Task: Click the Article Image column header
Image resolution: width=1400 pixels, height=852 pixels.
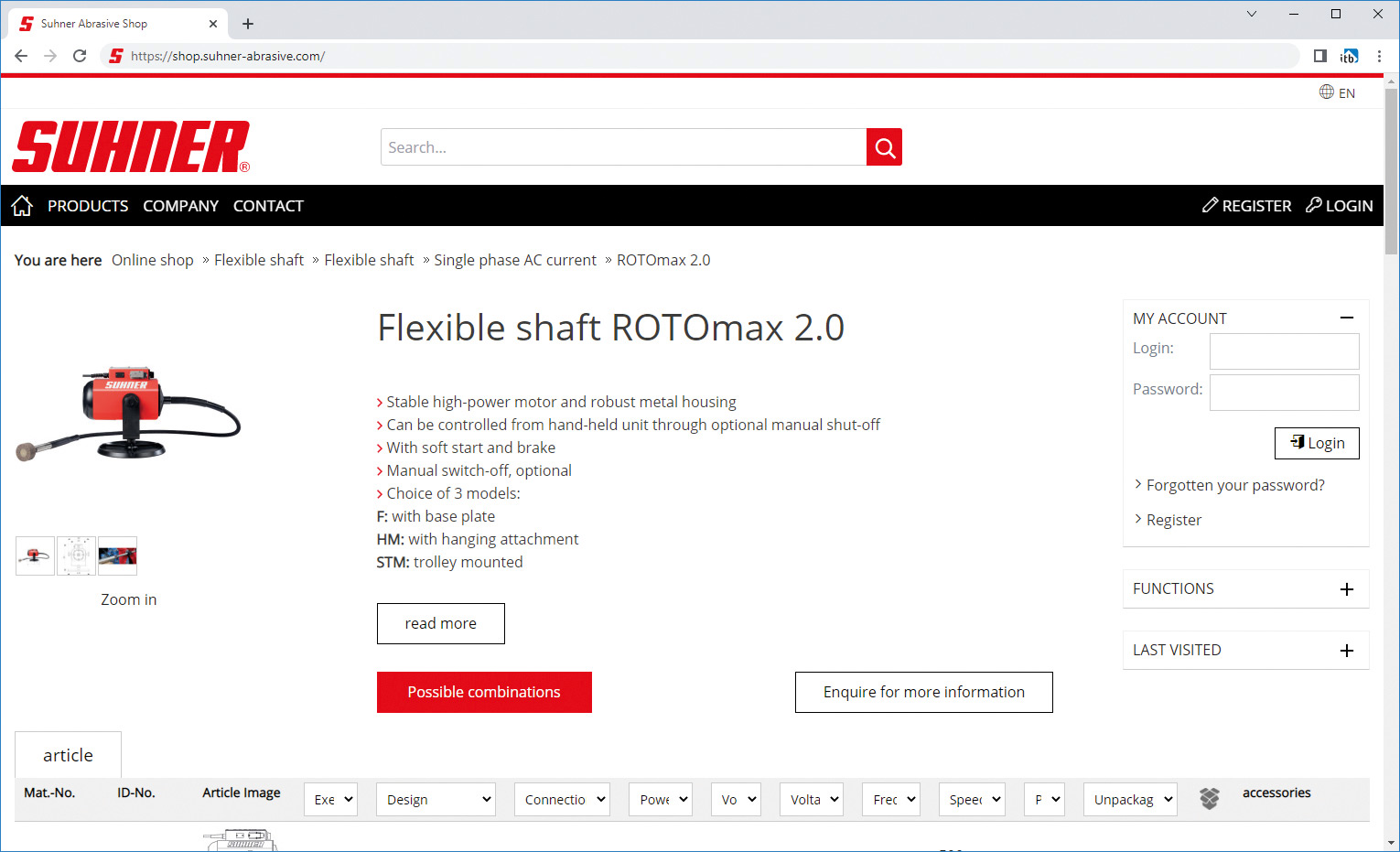Action: [242, 793]
